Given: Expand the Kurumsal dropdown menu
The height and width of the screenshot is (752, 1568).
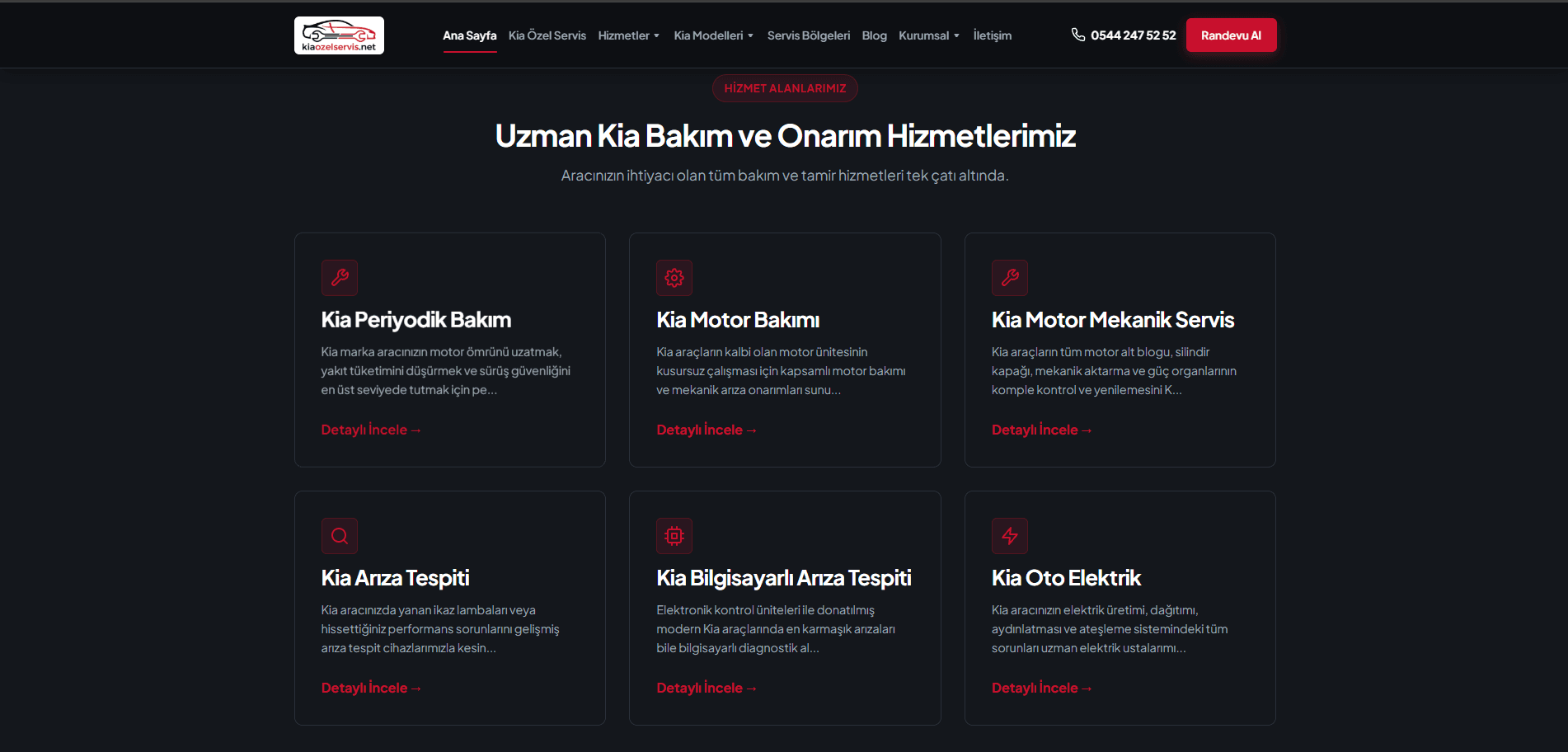Looking at the screenshot, I should tap(929, 35).
